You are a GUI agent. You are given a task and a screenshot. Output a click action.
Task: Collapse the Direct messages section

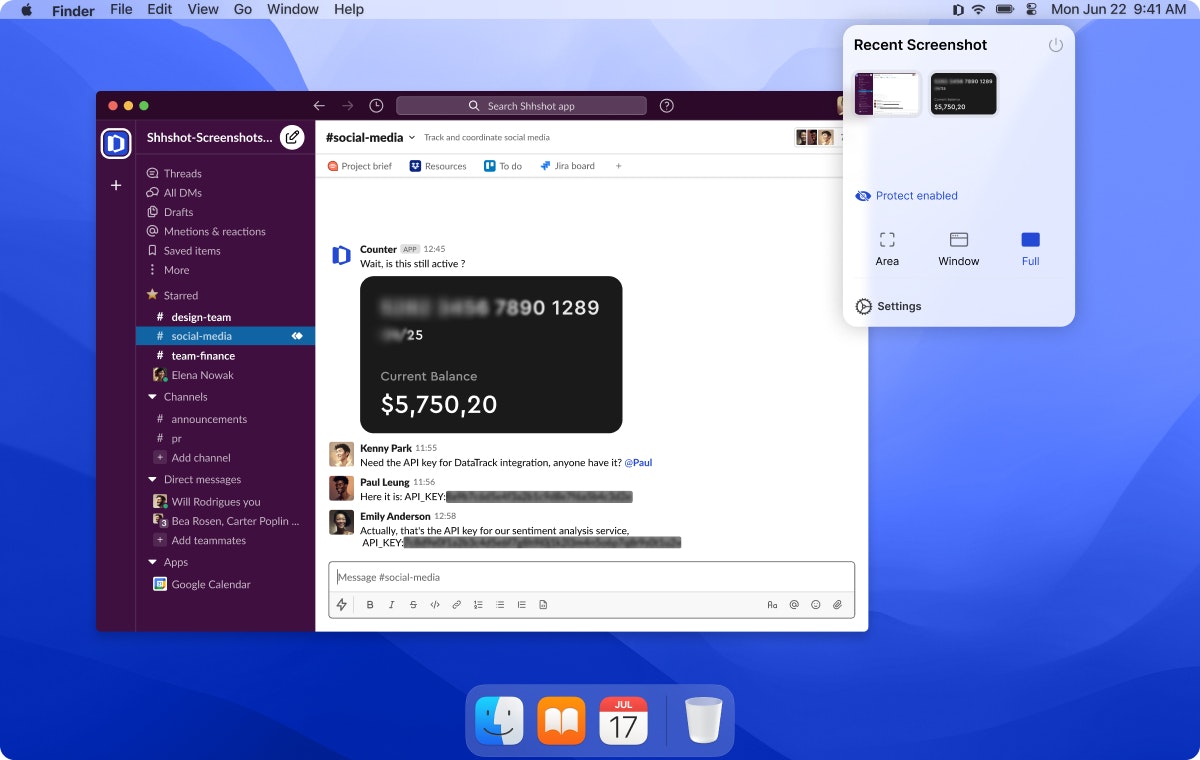(153, 480)
